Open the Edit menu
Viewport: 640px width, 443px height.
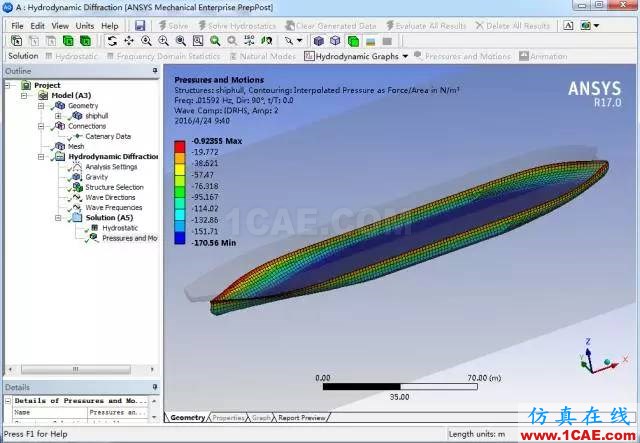(x=37, y=26)
